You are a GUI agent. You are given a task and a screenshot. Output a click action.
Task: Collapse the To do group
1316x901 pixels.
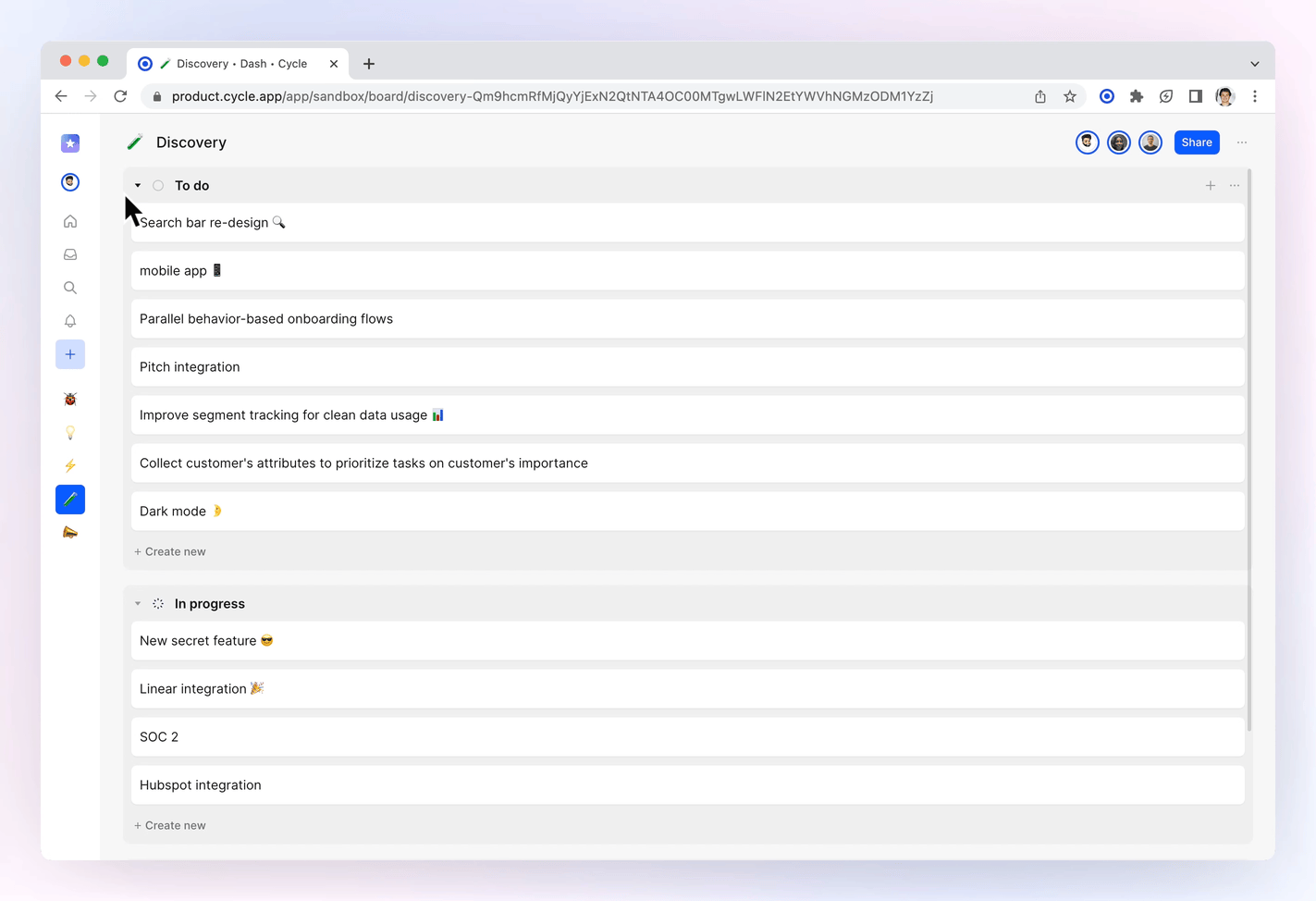(x=138, y=186)
